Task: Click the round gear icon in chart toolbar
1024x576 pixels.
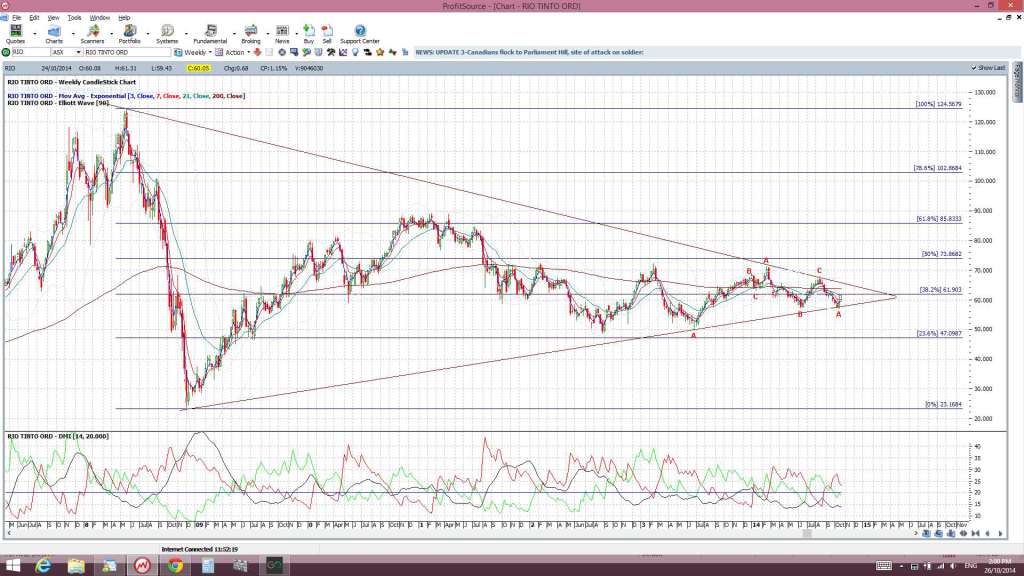Action: pos(282,52)
